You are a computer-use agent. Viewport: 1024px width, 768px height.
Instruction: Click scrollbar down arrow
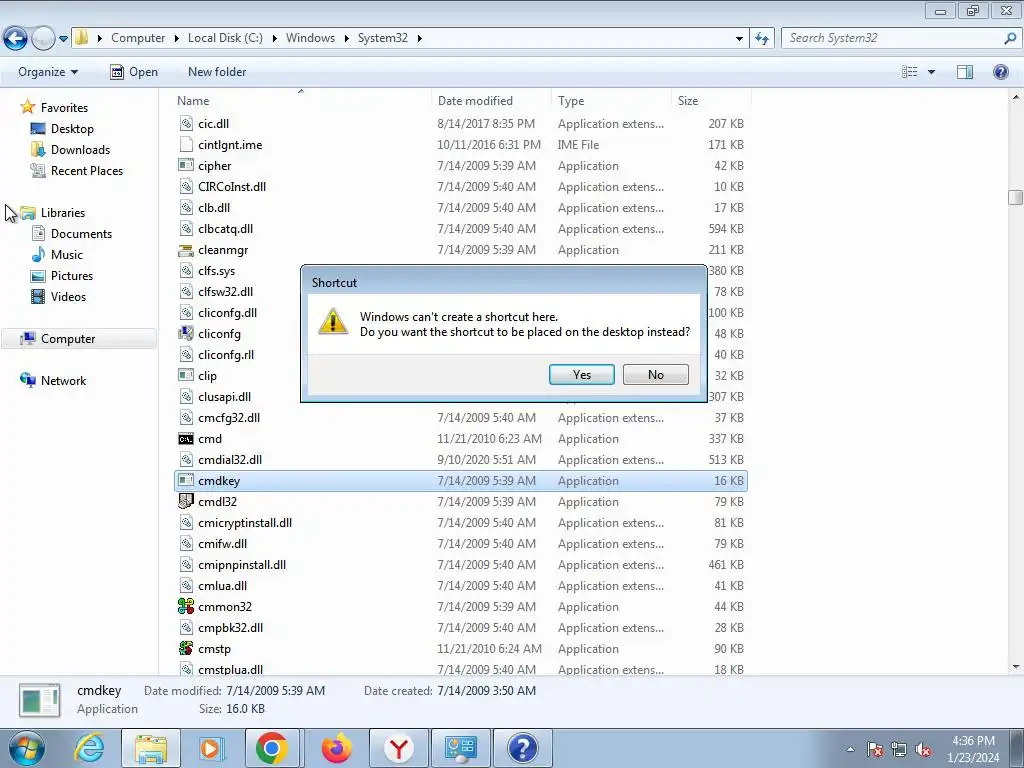click(1015, 667)
